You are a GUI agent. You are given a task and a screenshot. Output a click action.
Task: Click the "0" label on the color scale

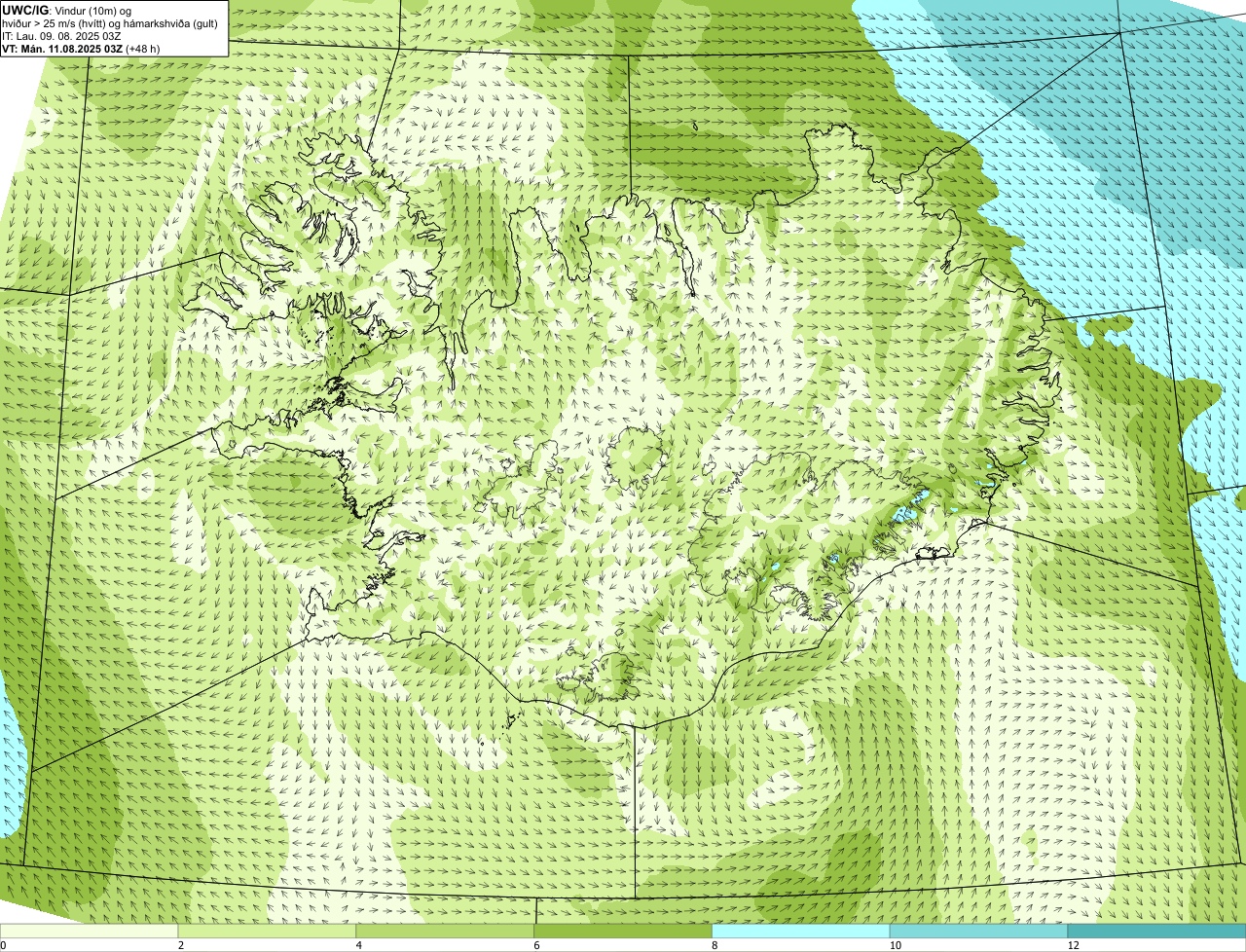(x=3, y=945)
